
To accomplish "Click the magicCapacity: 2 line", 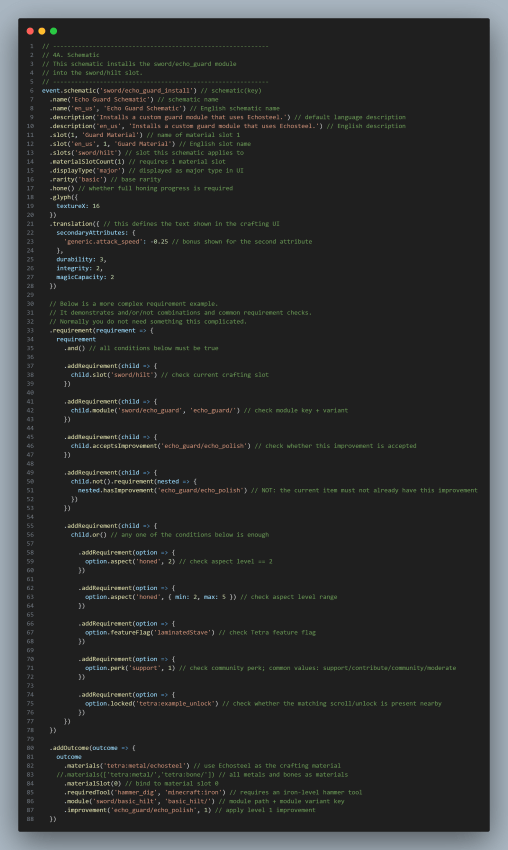I will click(x=85, y=278).
